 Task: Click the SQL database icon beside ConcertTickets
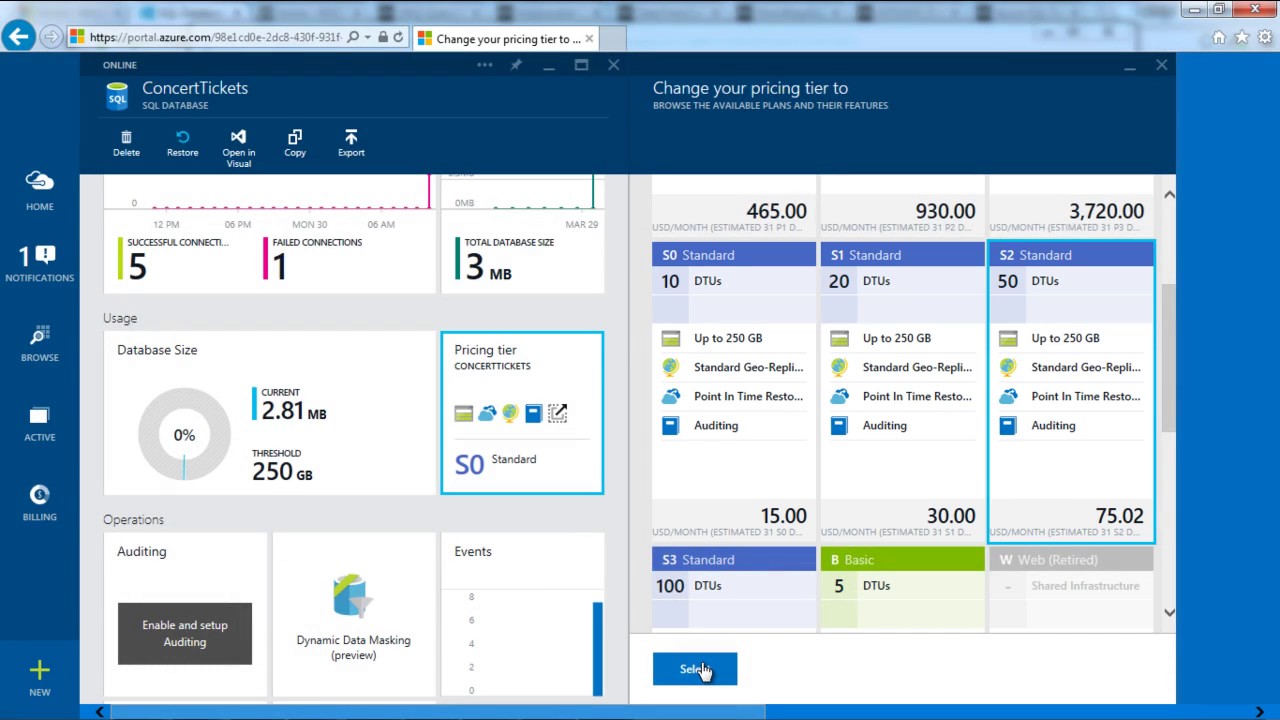click(x=117, y=96)
